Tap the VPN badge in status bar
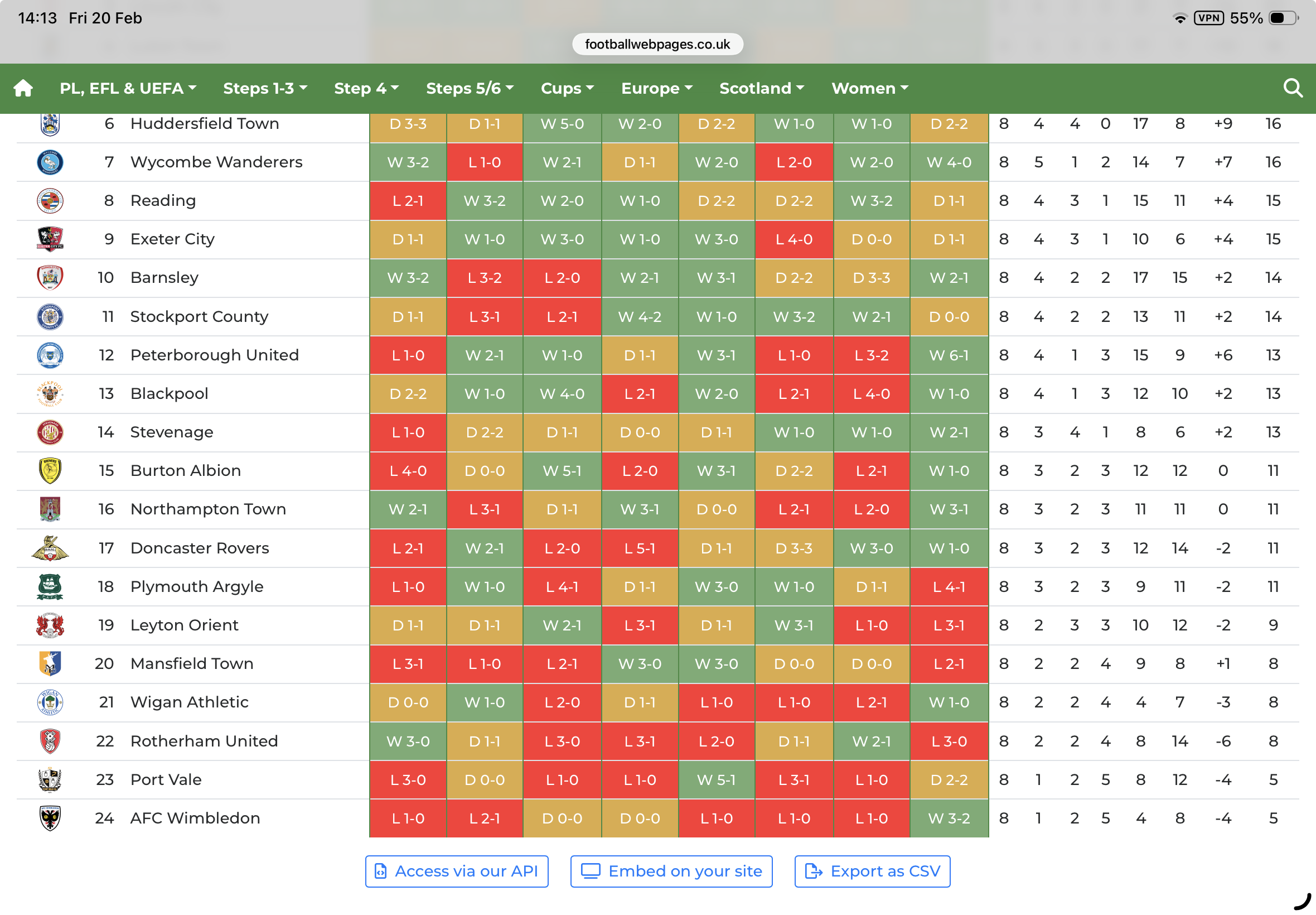The width and height of the screenshot is (1316, 915). pyautogui.click(x=1208, y=18)
